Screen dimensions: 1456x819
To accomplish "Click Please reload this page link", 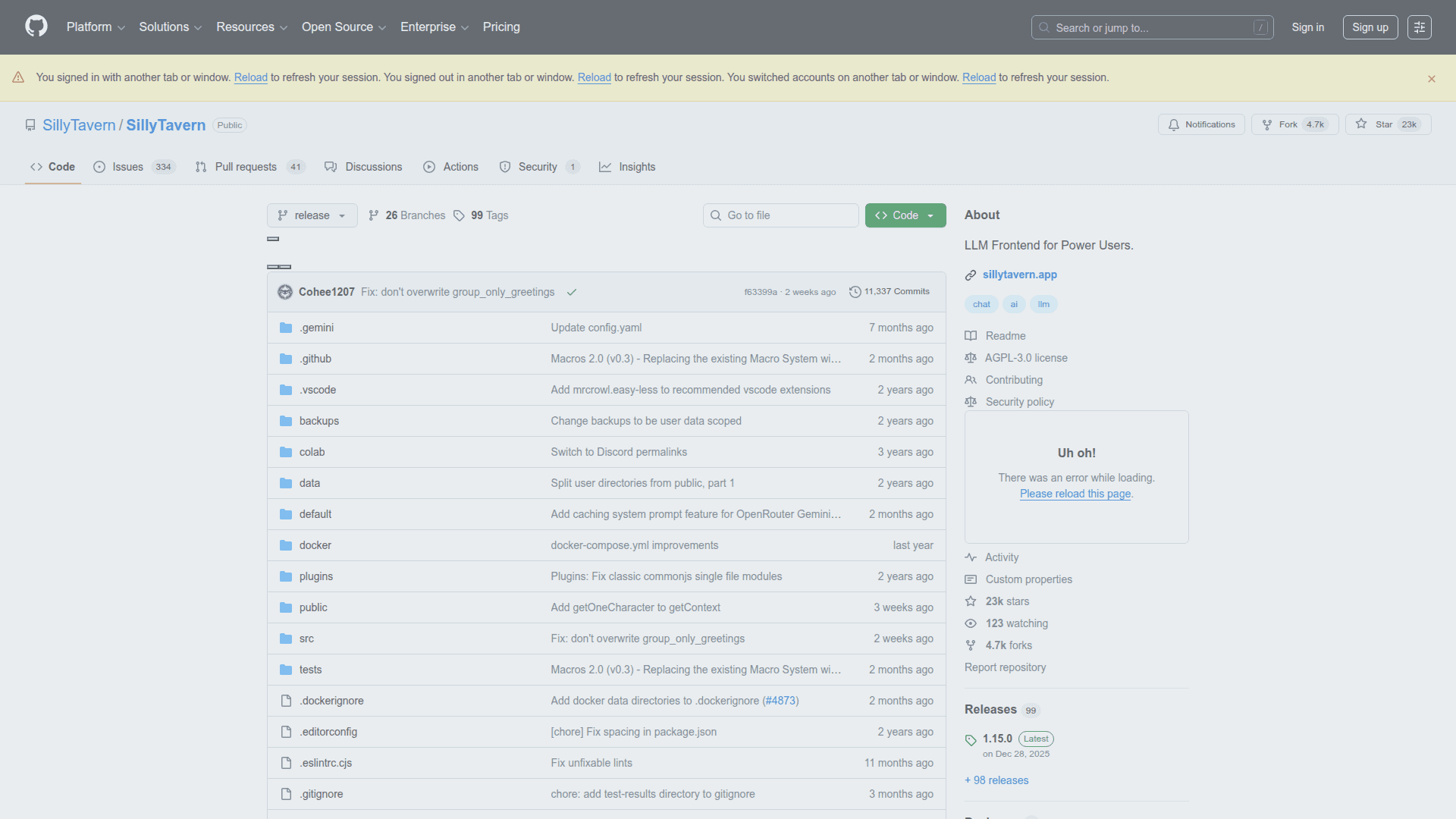I will (x=1075, y=494).
